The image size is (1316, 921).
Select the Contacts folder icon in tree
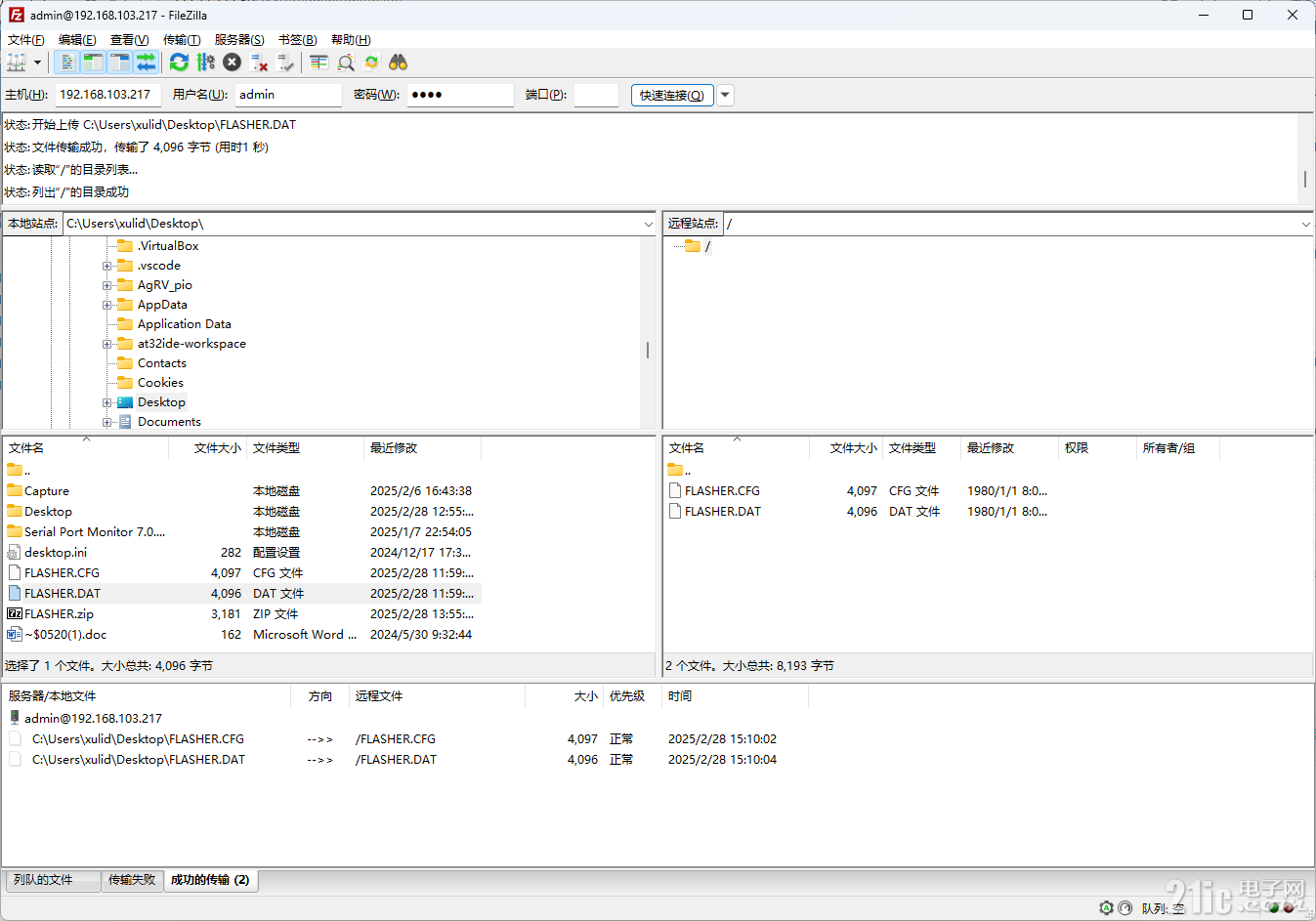[x=125, y=363]
